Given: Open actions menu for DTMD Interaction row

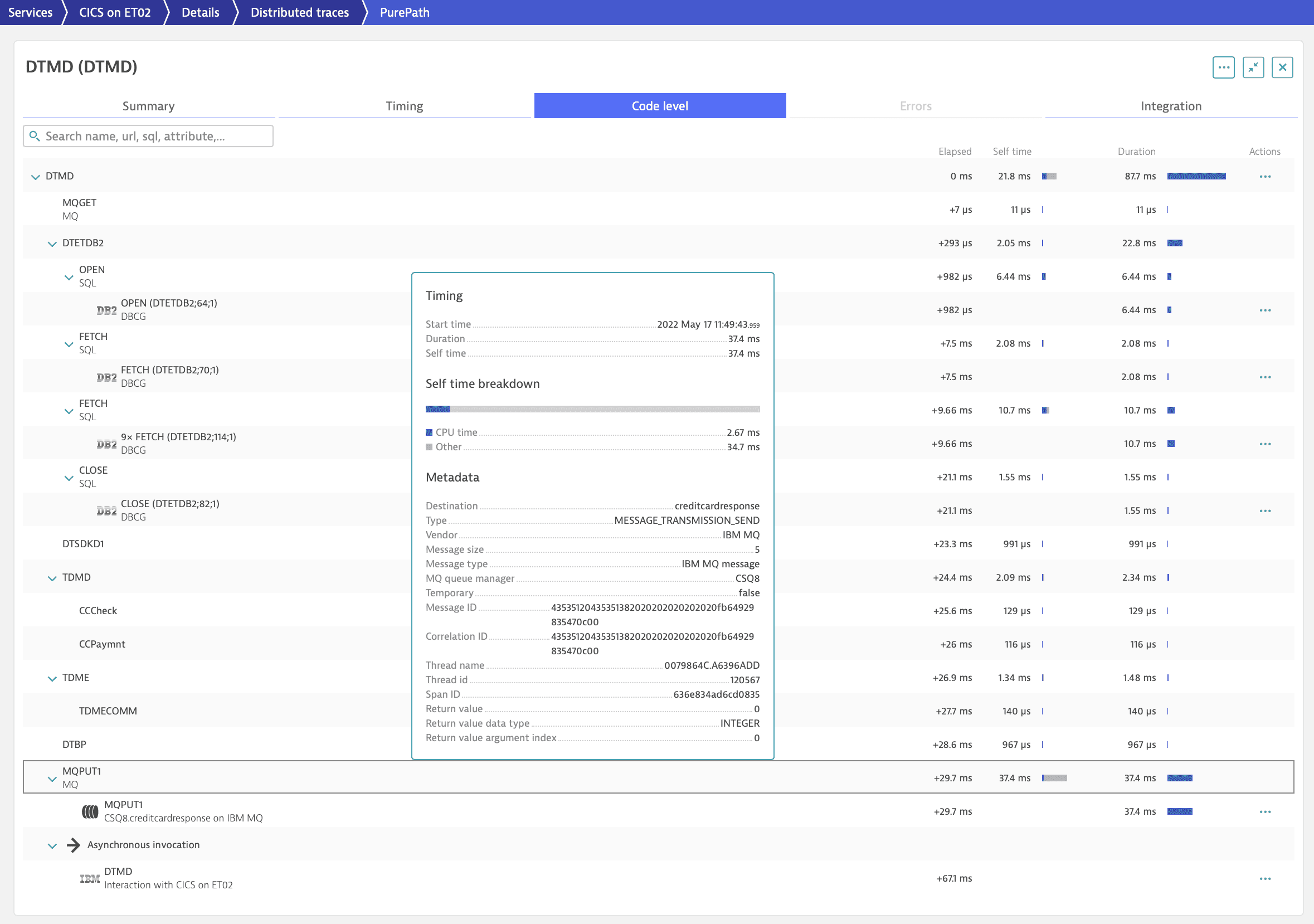Looking at the screenshot, I should click(1265, 879).
